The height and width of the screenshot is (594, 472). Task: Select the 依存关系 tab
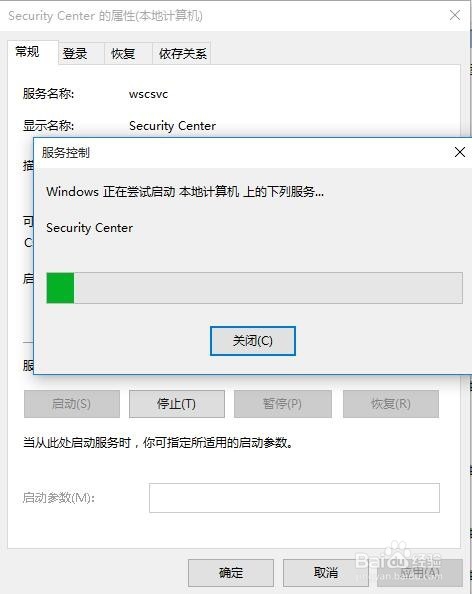[x=182, y=53]
